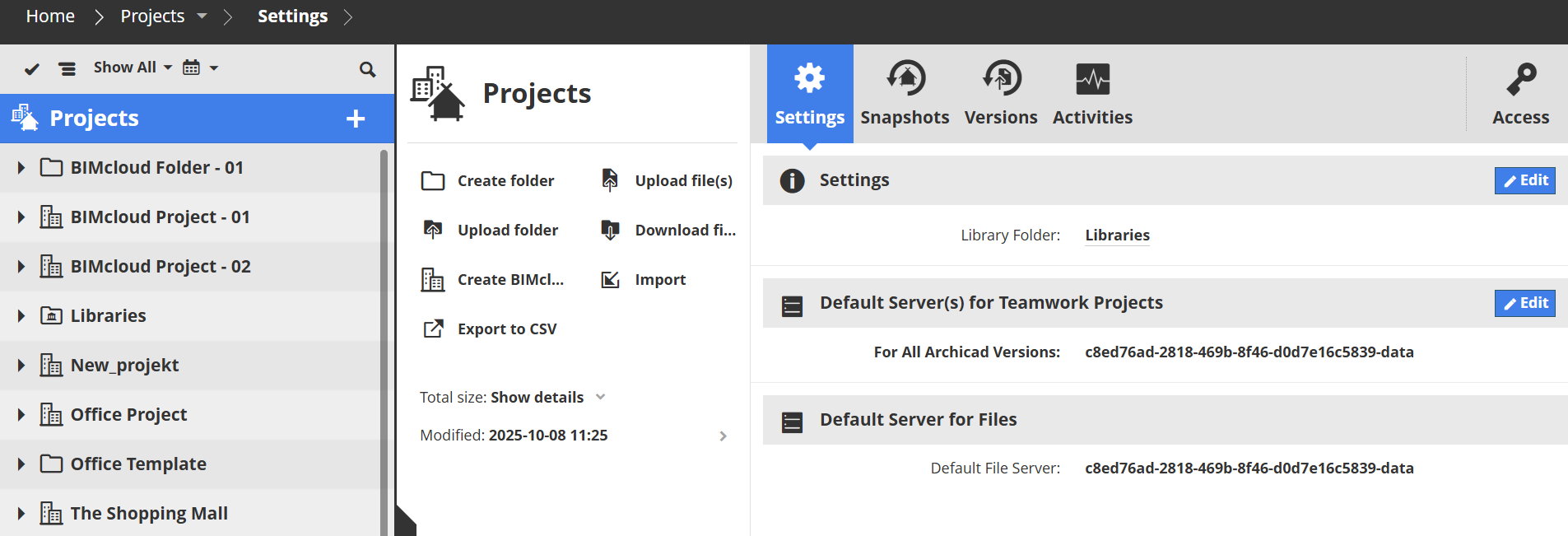1568x536 pixels.
Task: Click the Upload folder icon
Action: pos(433,230)
